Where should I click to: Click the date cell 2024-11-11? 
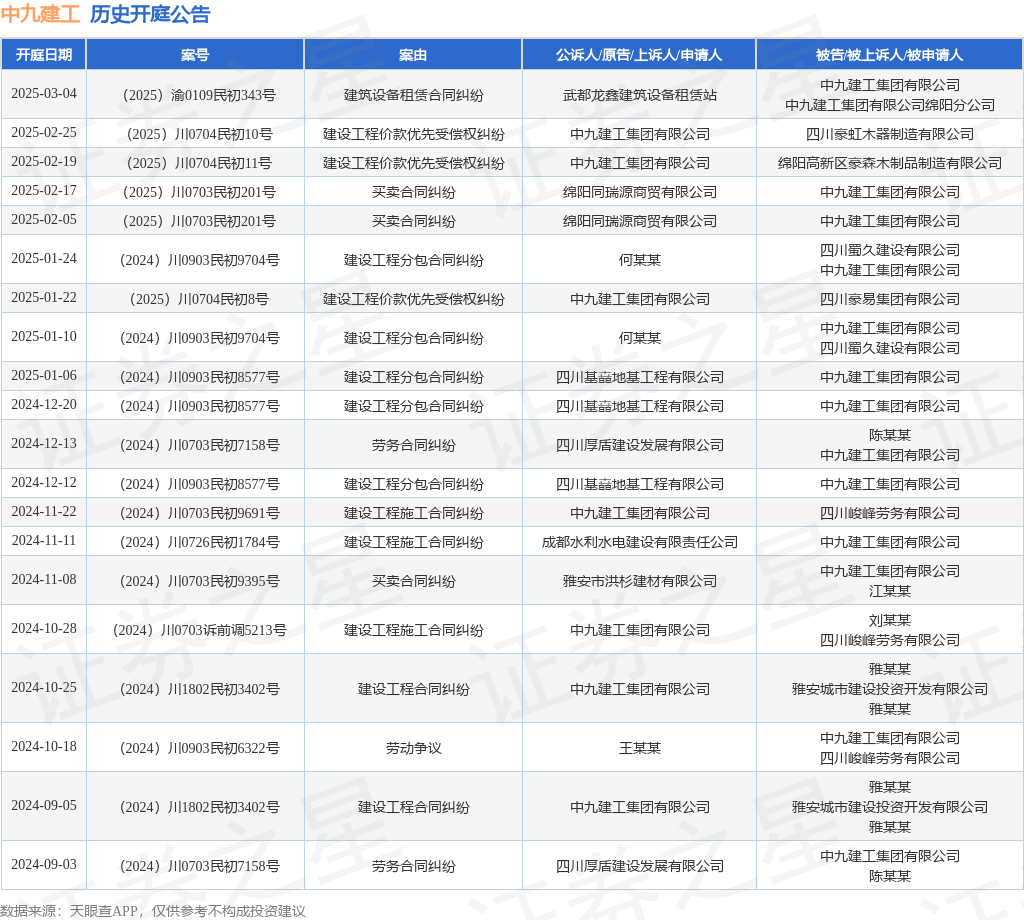(x=44, y=541)
